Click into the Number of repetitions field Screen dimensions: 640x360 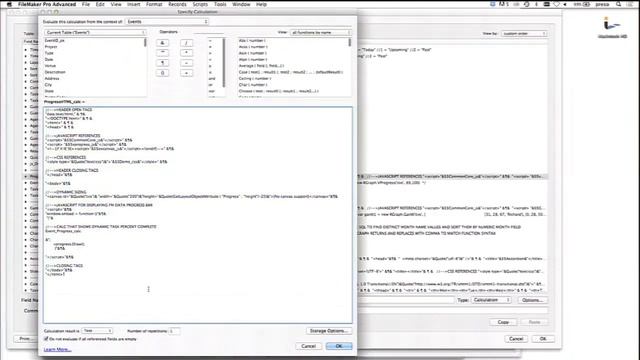pyautogui.click(x=174, y=331)
